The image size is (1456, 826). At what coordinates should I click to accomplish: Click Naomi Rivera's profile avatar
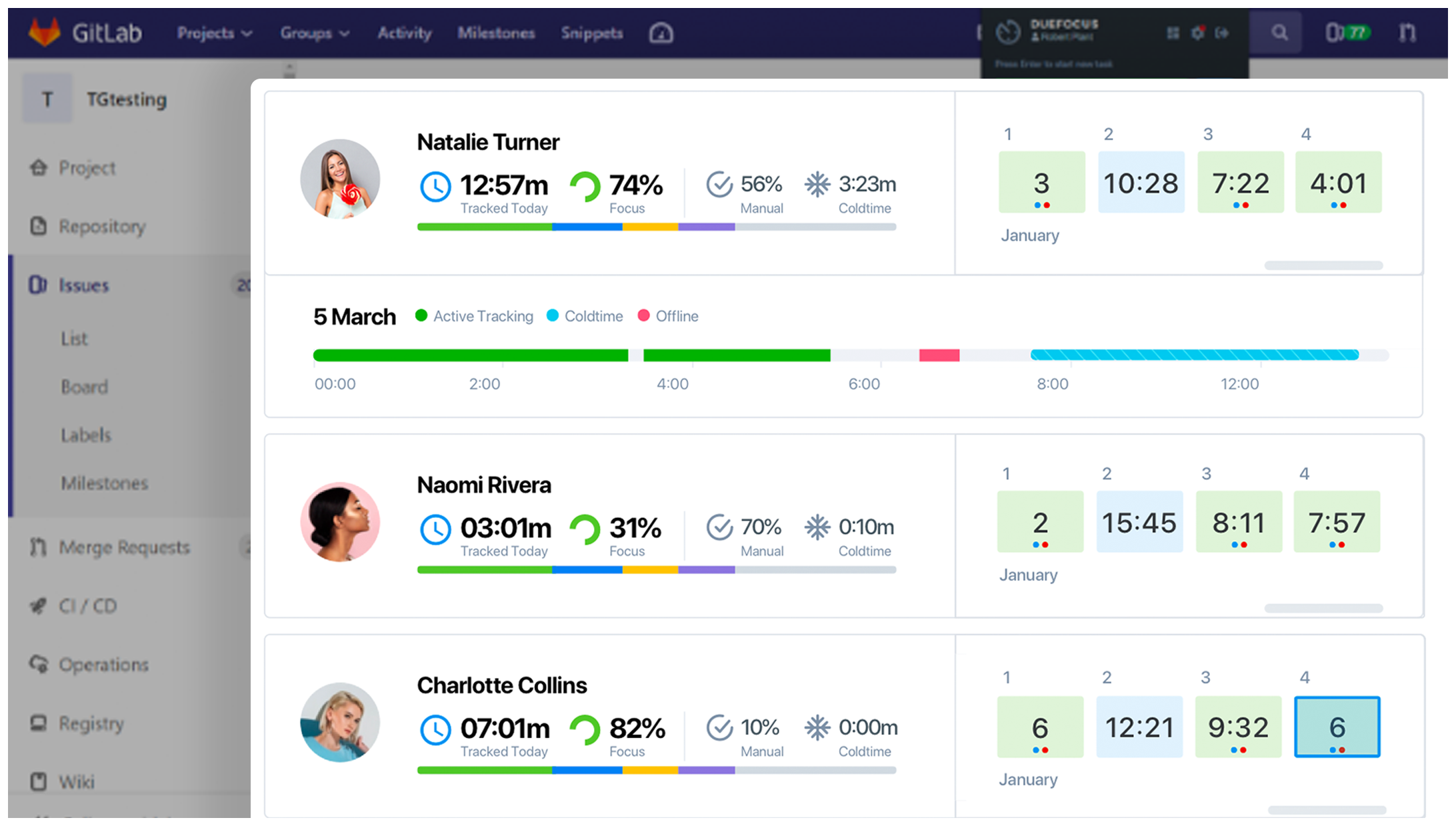pyautogui.click(x=340, y=522)
